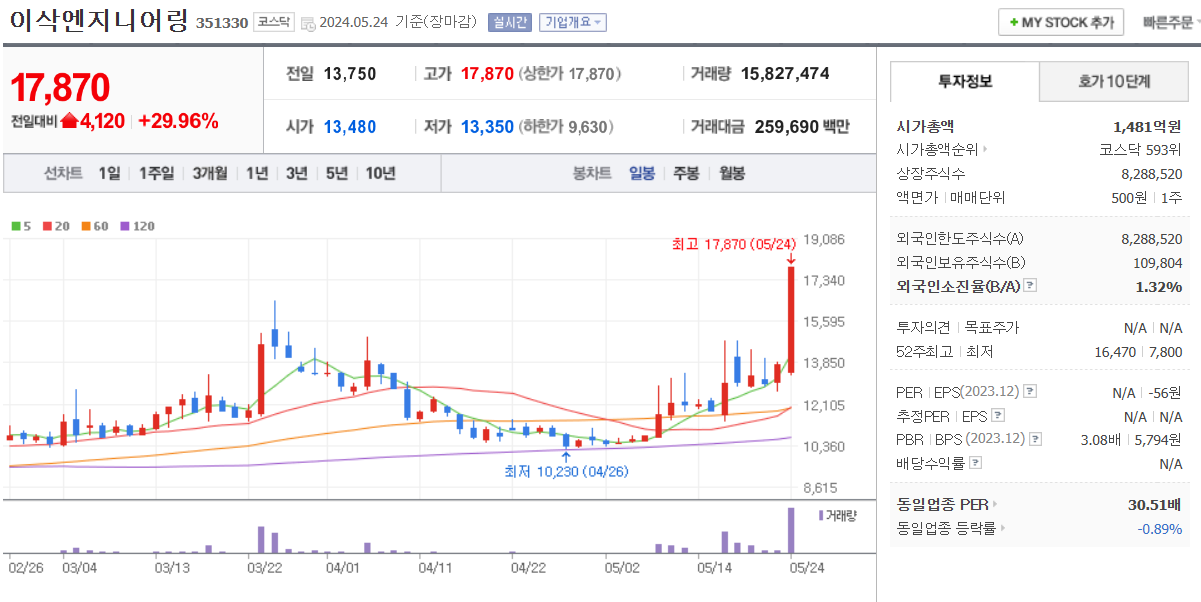Click 상장주식수 value 8,288,520
Screen dimensions: 1201x602
1152,174
